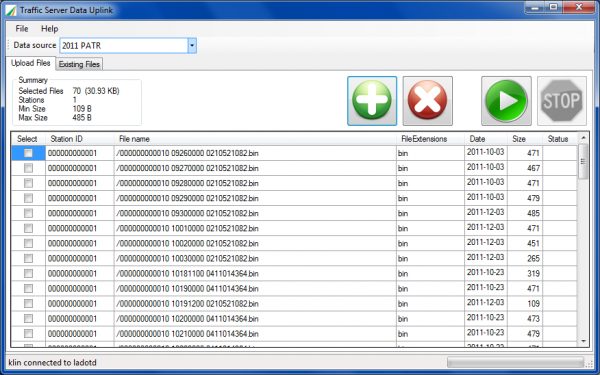Check the box for file 10191200 0210521082.bin

click(28, 303)
